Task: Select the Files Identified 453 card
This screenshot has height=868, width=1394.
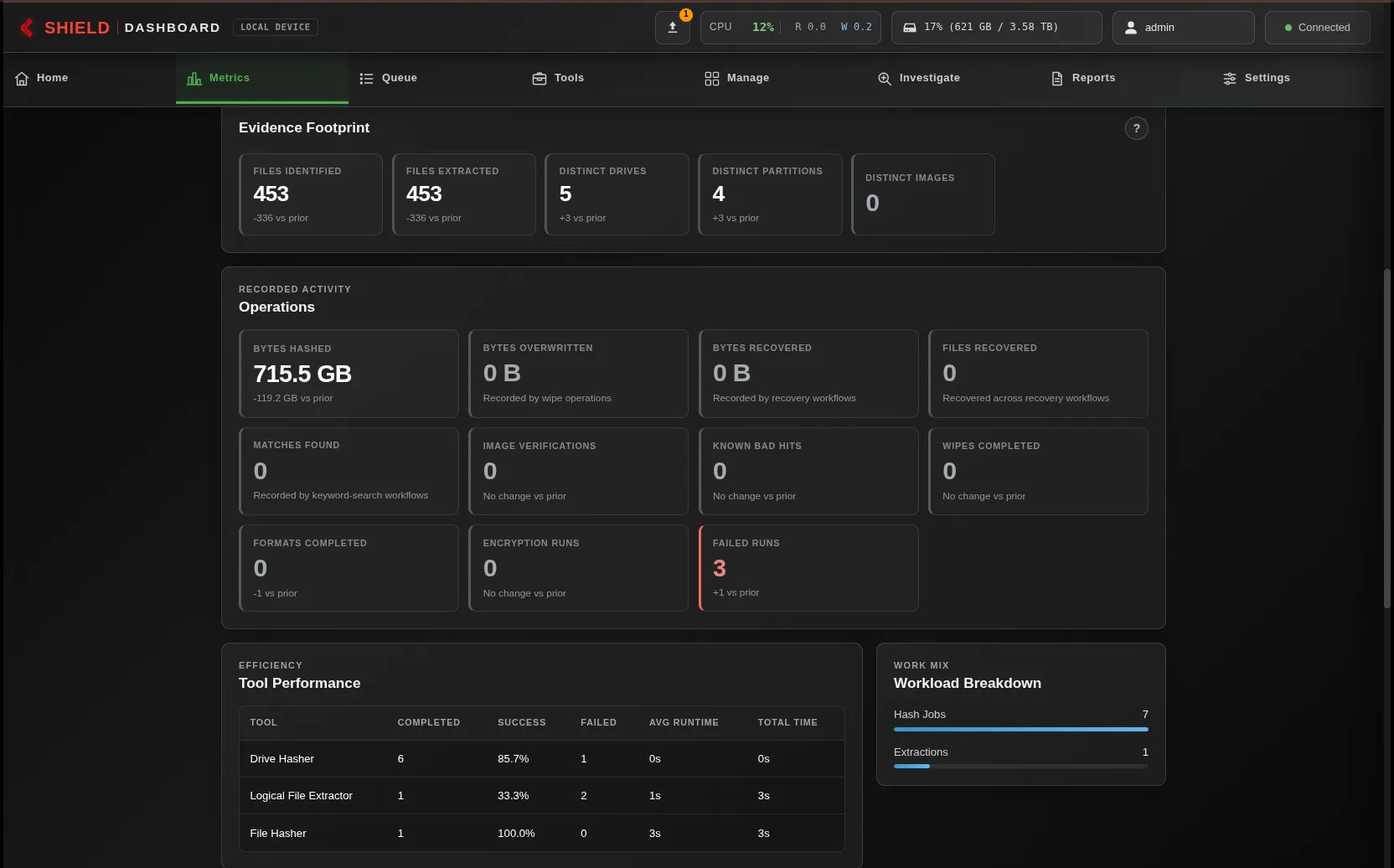Action: pos(311,194)
